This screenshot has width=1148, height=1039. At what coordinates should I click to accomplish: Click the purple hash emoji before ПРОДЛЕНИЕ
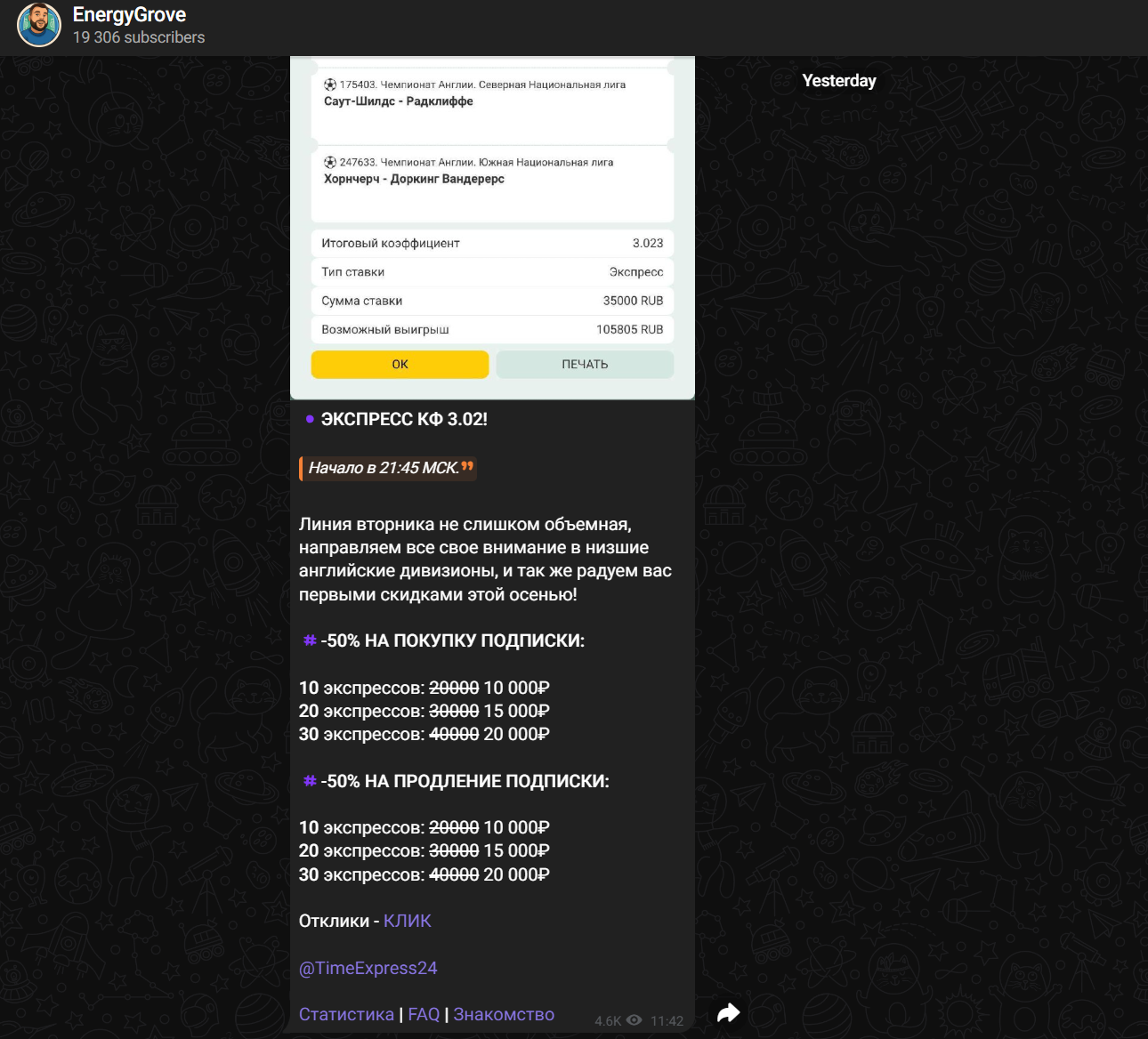coord(310,781)
